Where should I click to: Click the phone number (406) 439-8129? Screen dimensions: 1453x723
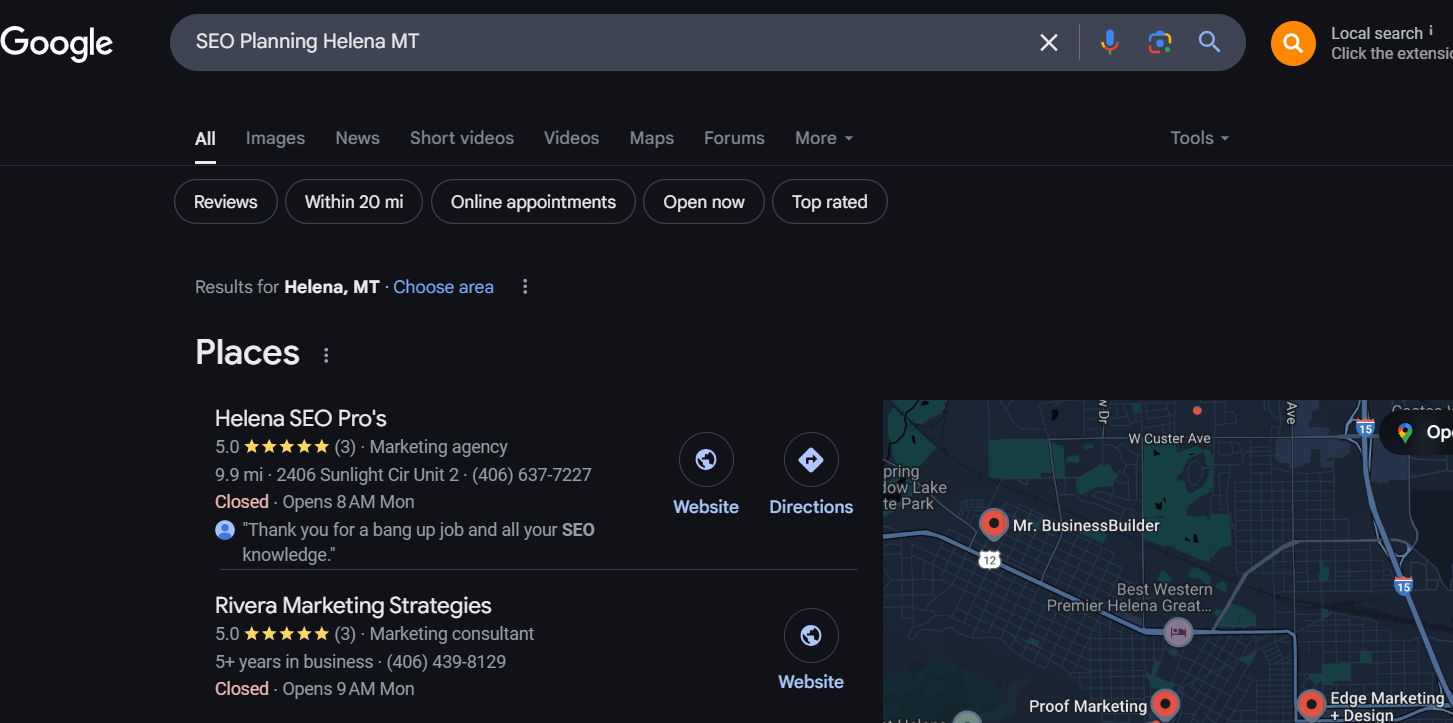coord(446,661)
